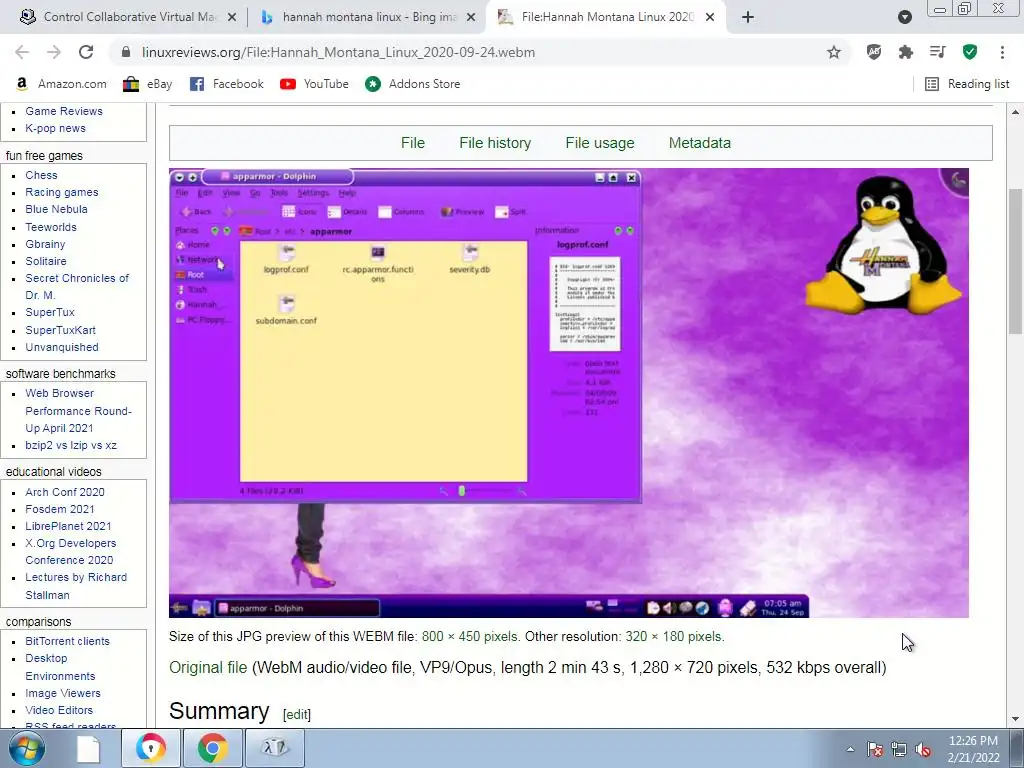Jump to the File section
Viewport: 1024px width, 768px height.
click(x=413, y=142)
